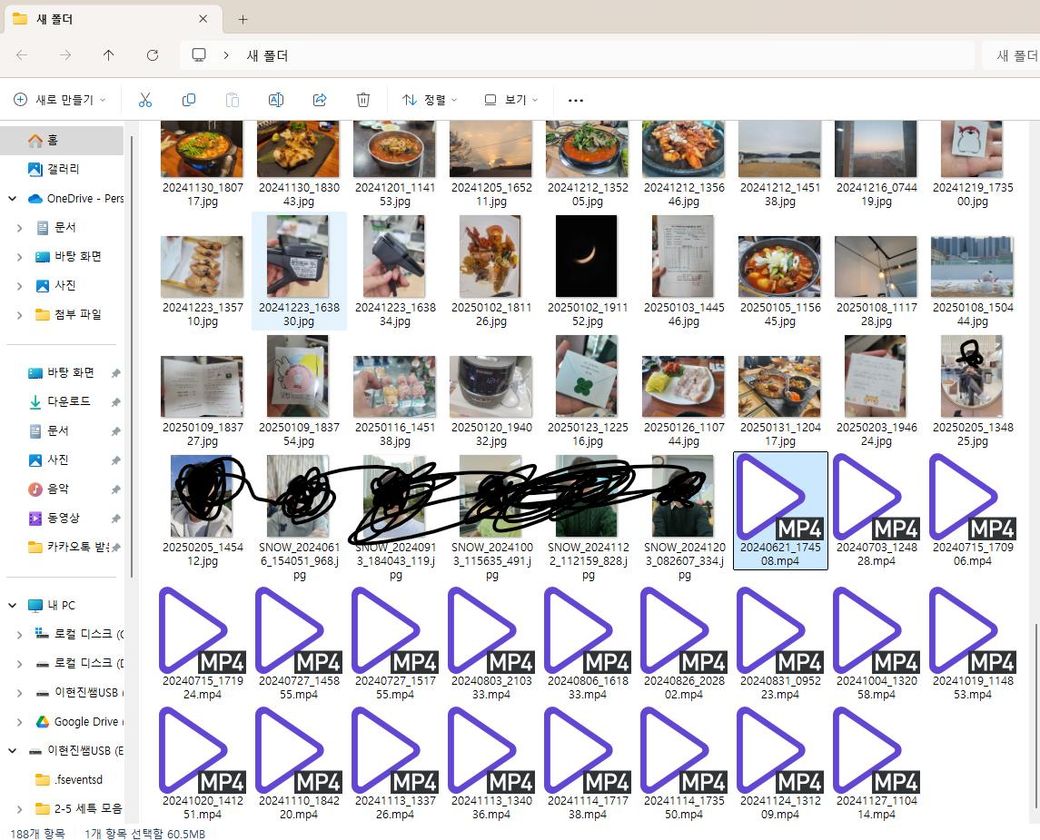Click the Delete trash can icon
Image resolution: width=1040 pixels, height=840 pixels.
point(363,100)
